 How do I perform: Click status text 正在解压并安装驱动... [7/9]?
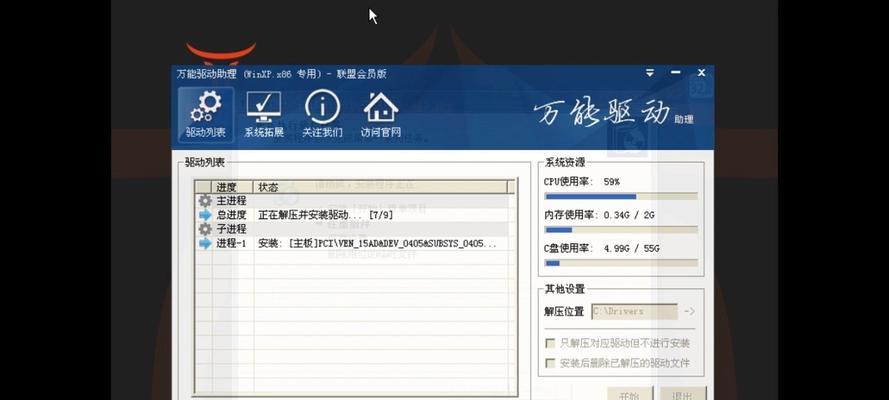pyautogui.click(x=325, y=215)
